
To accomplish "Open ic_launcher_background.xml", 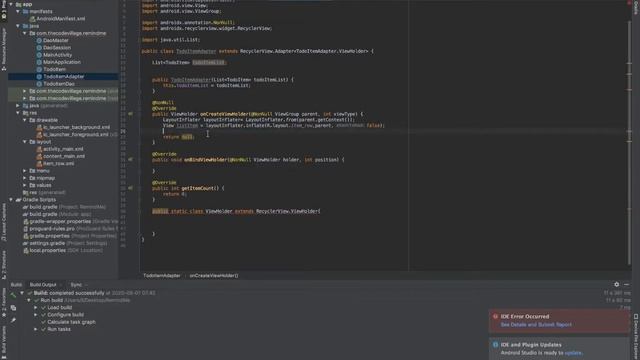I will tap(77, 127).
